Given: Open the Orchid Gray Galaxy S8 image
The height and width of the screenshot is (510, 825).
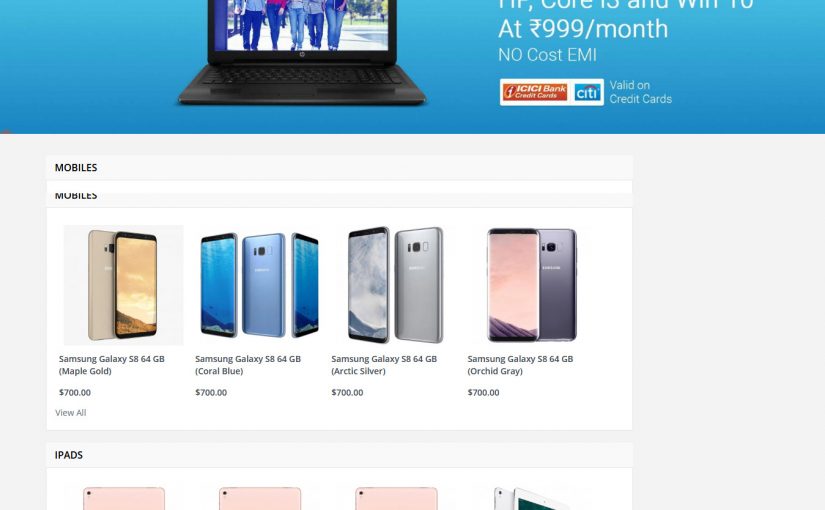Looking at the screenshot, I should coord(532,285).
